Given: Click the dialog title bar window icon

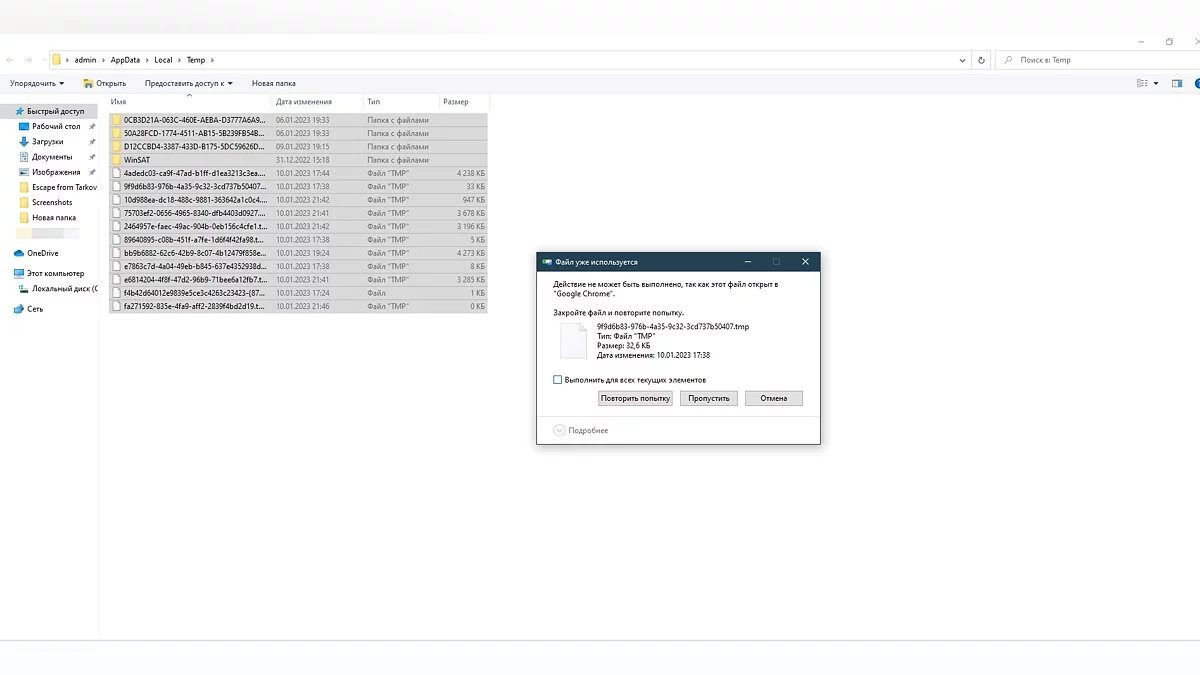Looking at the screenshot, I should click(546, 262).
